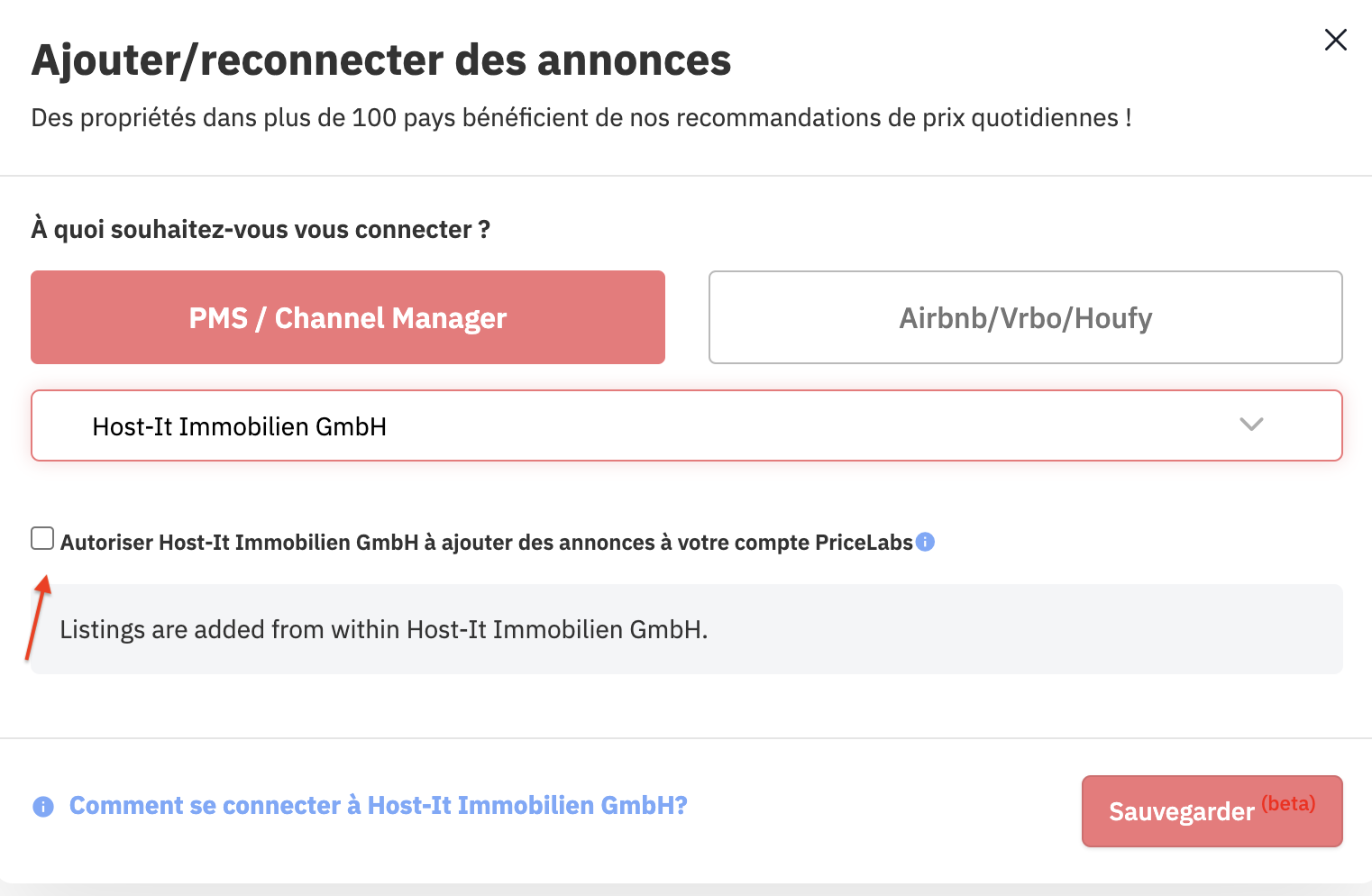Open the Host-It Immobilien GmbH combo box
This screenshot has width=1372, height=896.
[x=687, y=425]
